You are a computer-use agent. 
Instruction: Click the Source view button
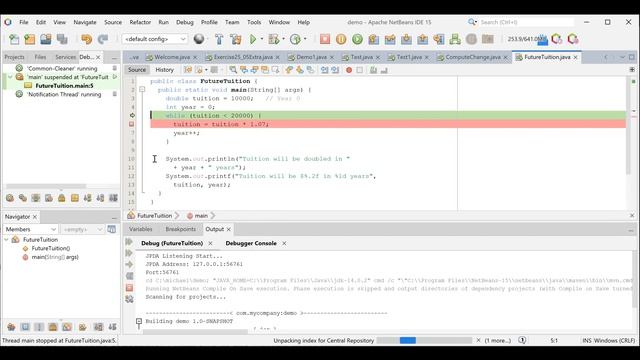point(137,70)
